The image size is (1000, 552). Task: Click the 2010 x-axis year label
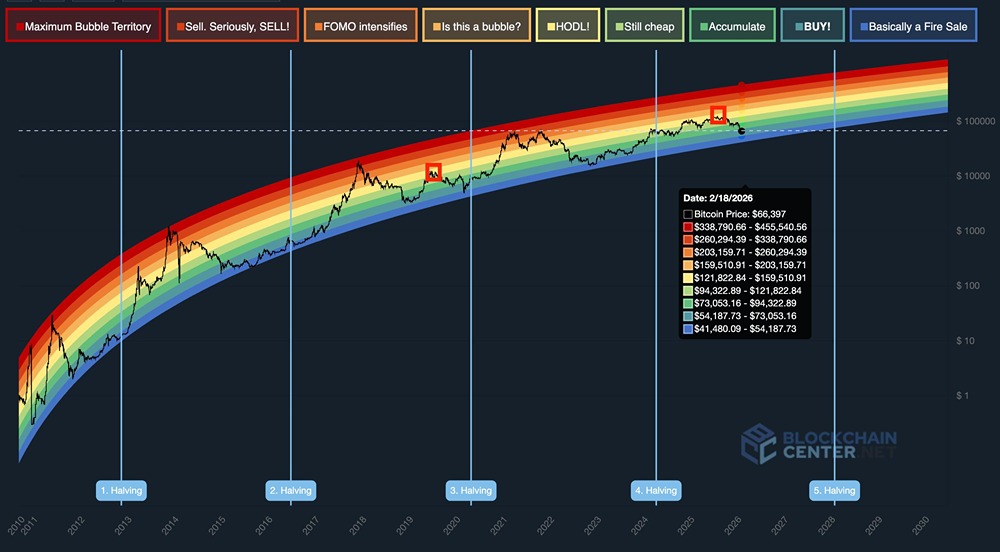coord(16,525)
